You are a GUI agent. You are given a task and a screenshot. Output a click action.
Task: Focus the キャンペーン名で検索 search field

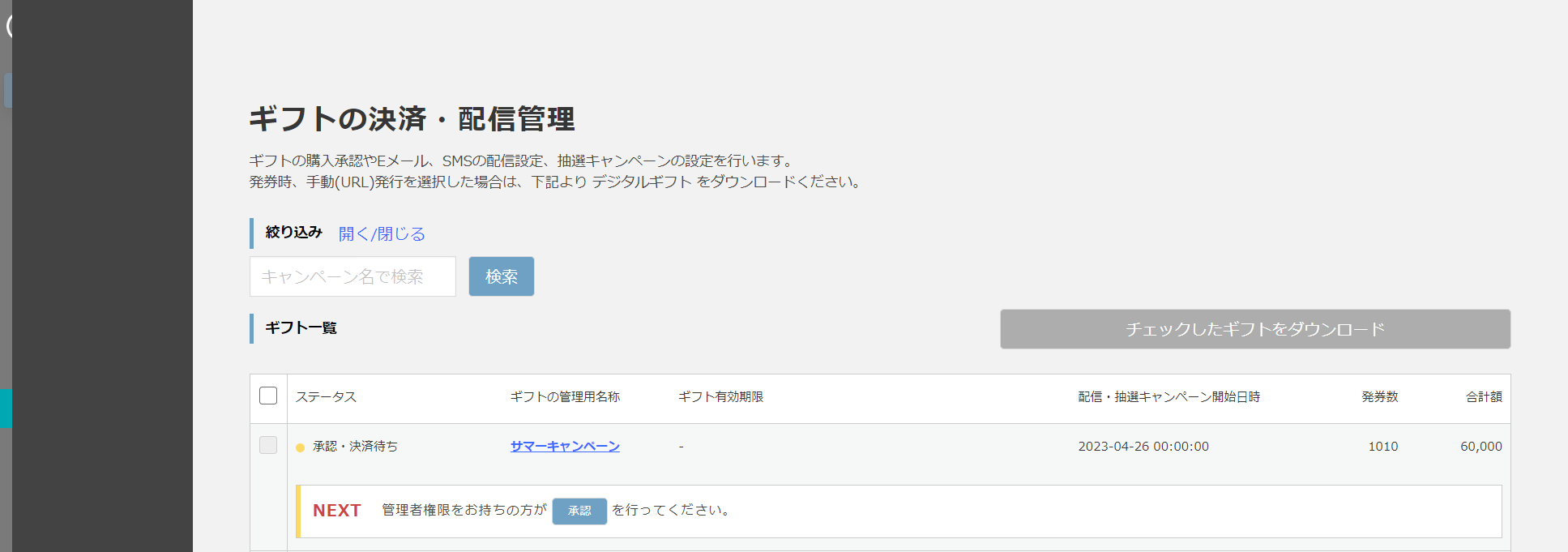[x=352, y=276]
